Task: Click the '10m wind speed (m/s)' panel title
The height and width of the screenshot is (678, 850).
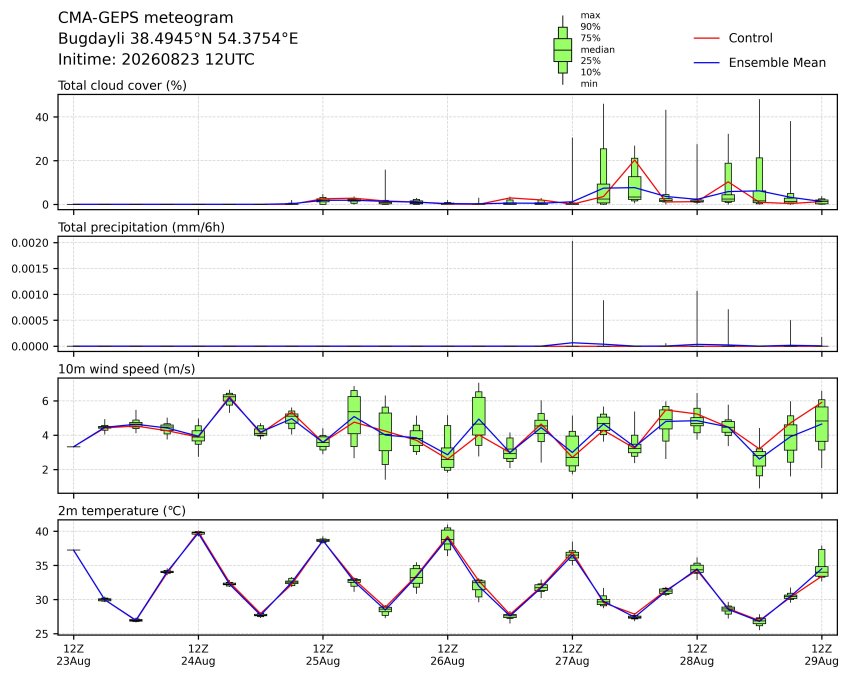Action: (126, 369)
